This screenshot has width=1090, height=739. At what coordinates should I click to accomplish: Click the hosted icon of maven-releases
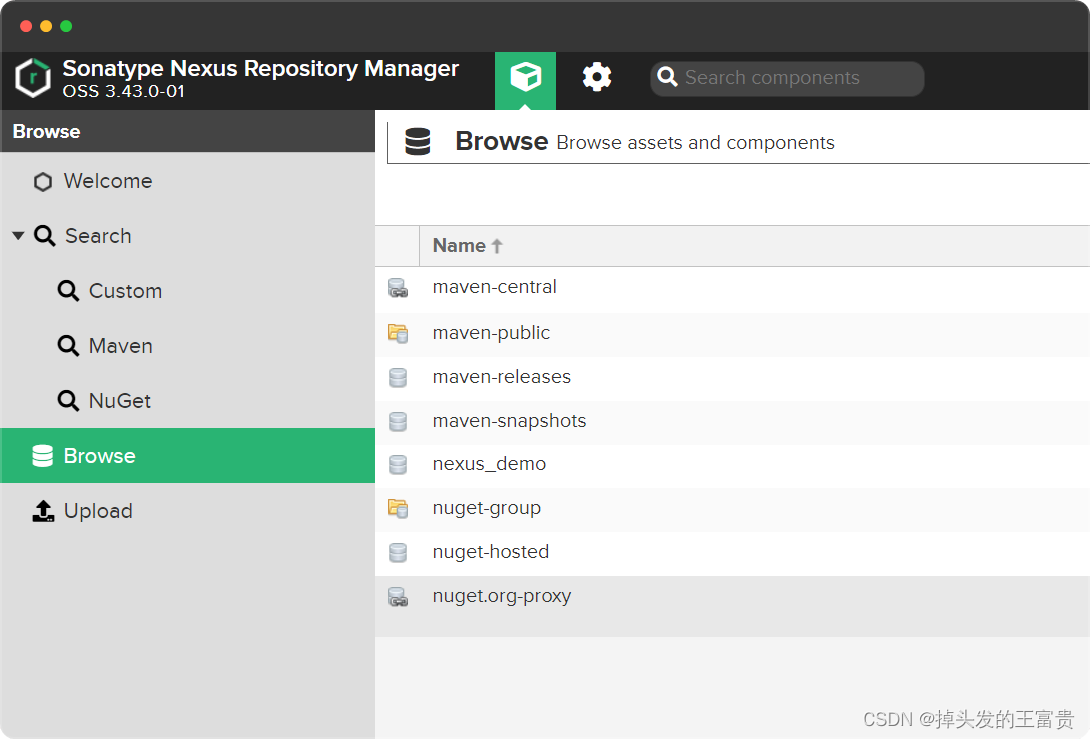point(398,377)
